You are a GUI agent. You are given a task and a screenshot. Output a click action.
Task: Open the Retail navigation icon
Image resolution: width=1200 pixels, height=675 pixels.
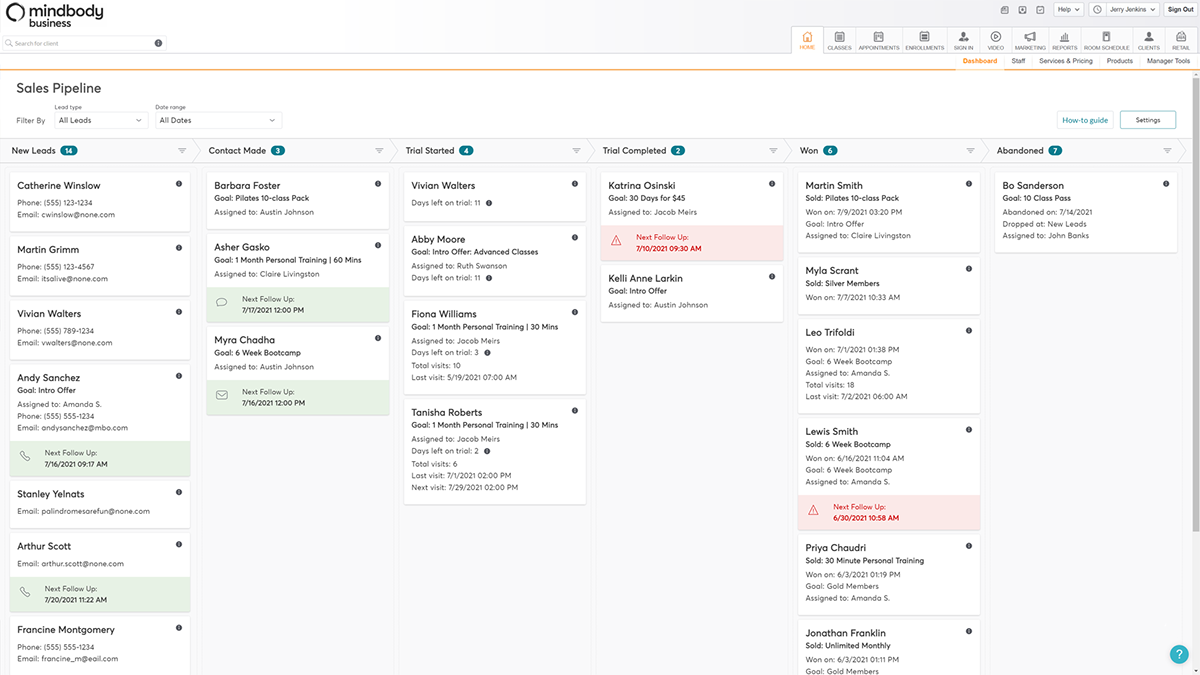point(1181,40)
